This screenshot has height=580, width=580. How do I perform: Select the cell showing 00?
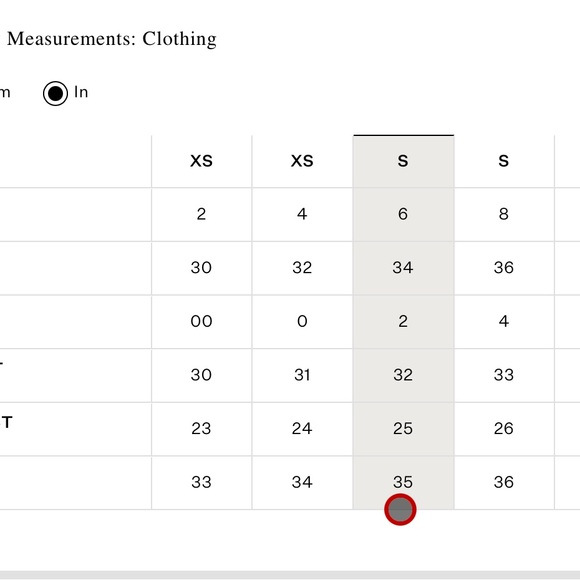pos(202,321)
